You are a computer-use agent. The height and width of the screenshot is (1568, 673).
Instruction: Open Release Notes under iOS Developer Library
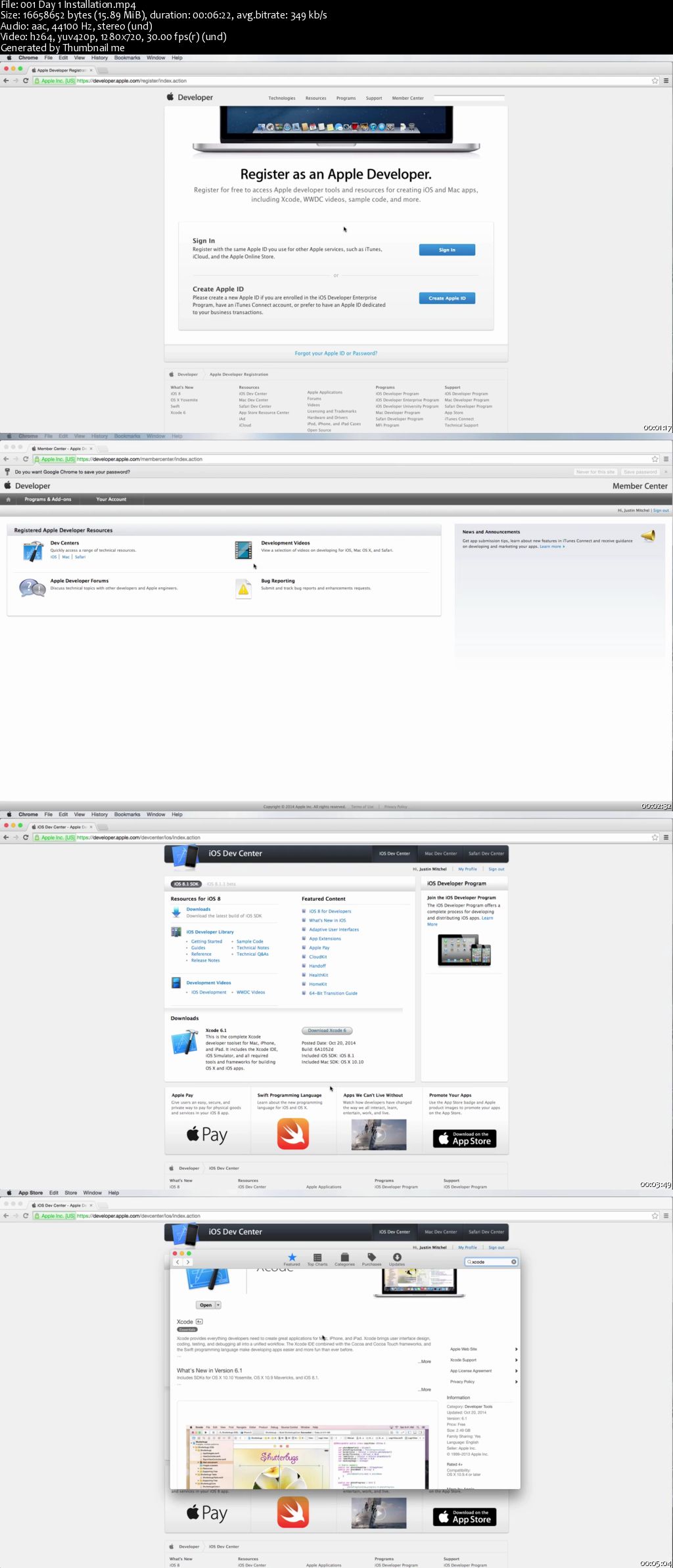point(206,960)
